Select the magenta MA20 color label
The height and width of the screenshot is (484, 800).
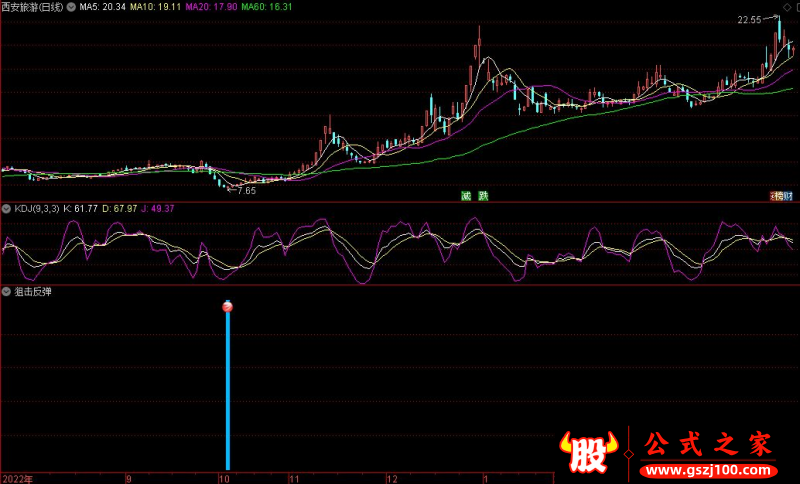click(212, 7)
